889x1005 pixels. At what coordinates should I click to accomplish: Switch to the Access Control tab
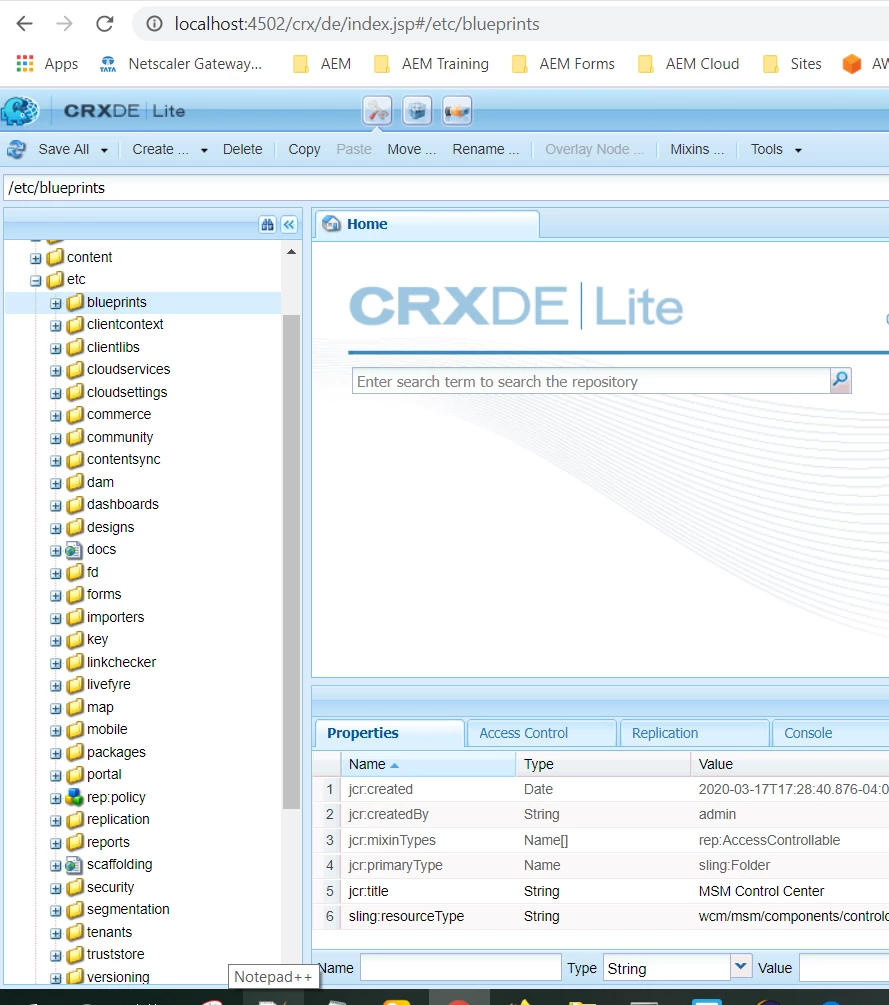[542, 733]
